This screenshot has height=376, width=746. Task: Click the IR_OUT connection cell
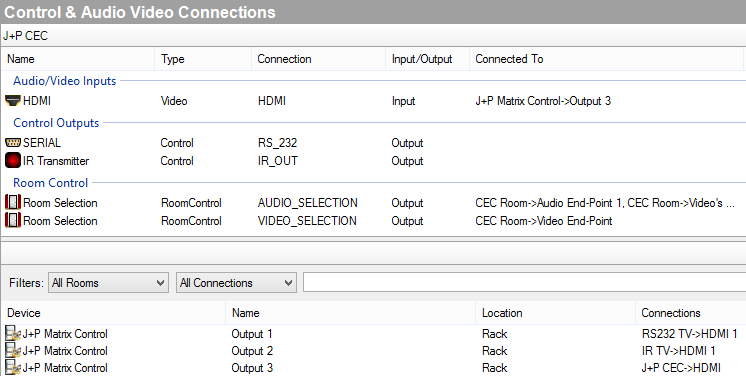[278, 161]
